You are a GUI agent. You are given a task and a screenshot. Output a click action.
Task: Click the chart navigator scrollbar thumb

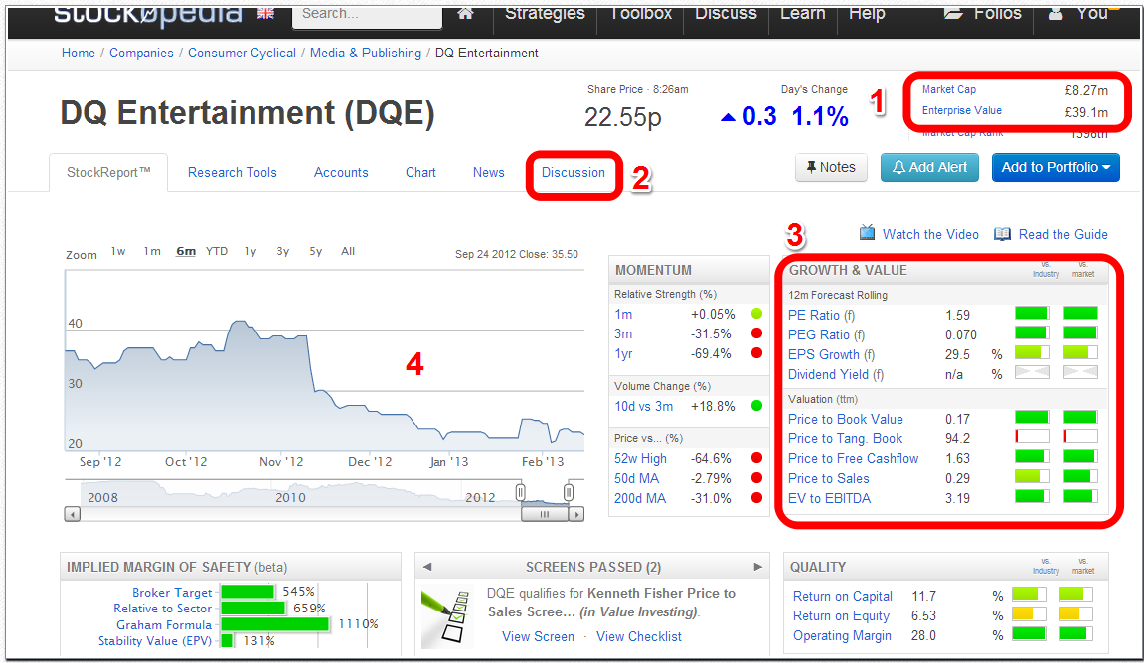click(545, 514)
